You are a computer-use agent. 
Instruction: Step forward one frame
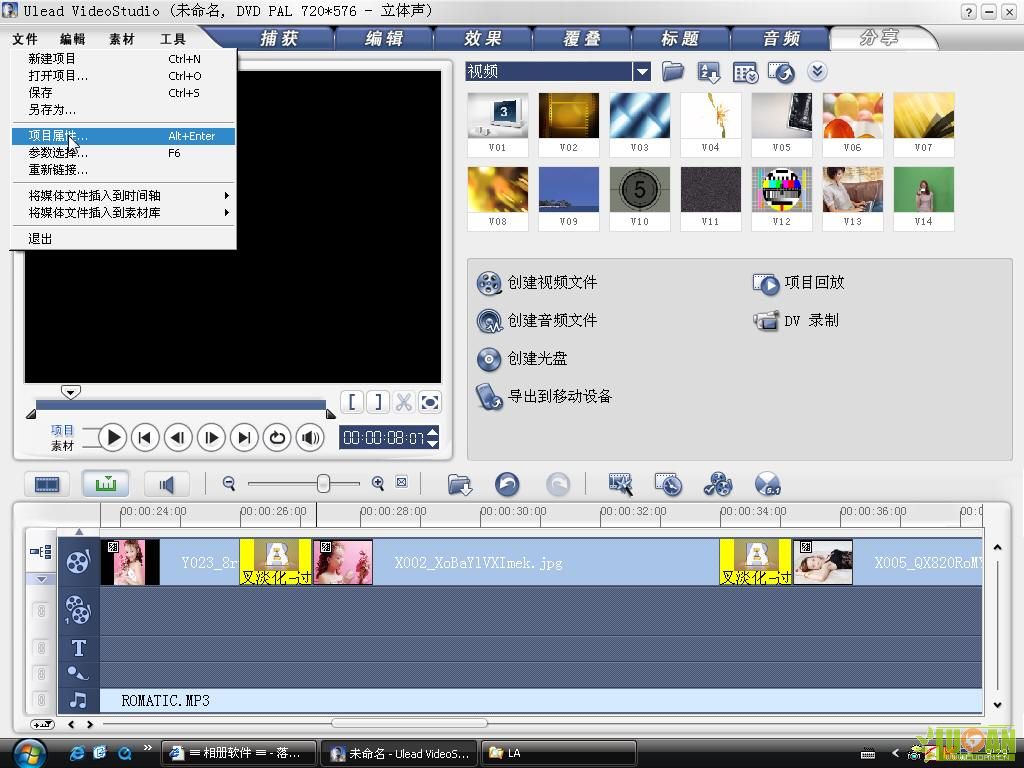211,438
